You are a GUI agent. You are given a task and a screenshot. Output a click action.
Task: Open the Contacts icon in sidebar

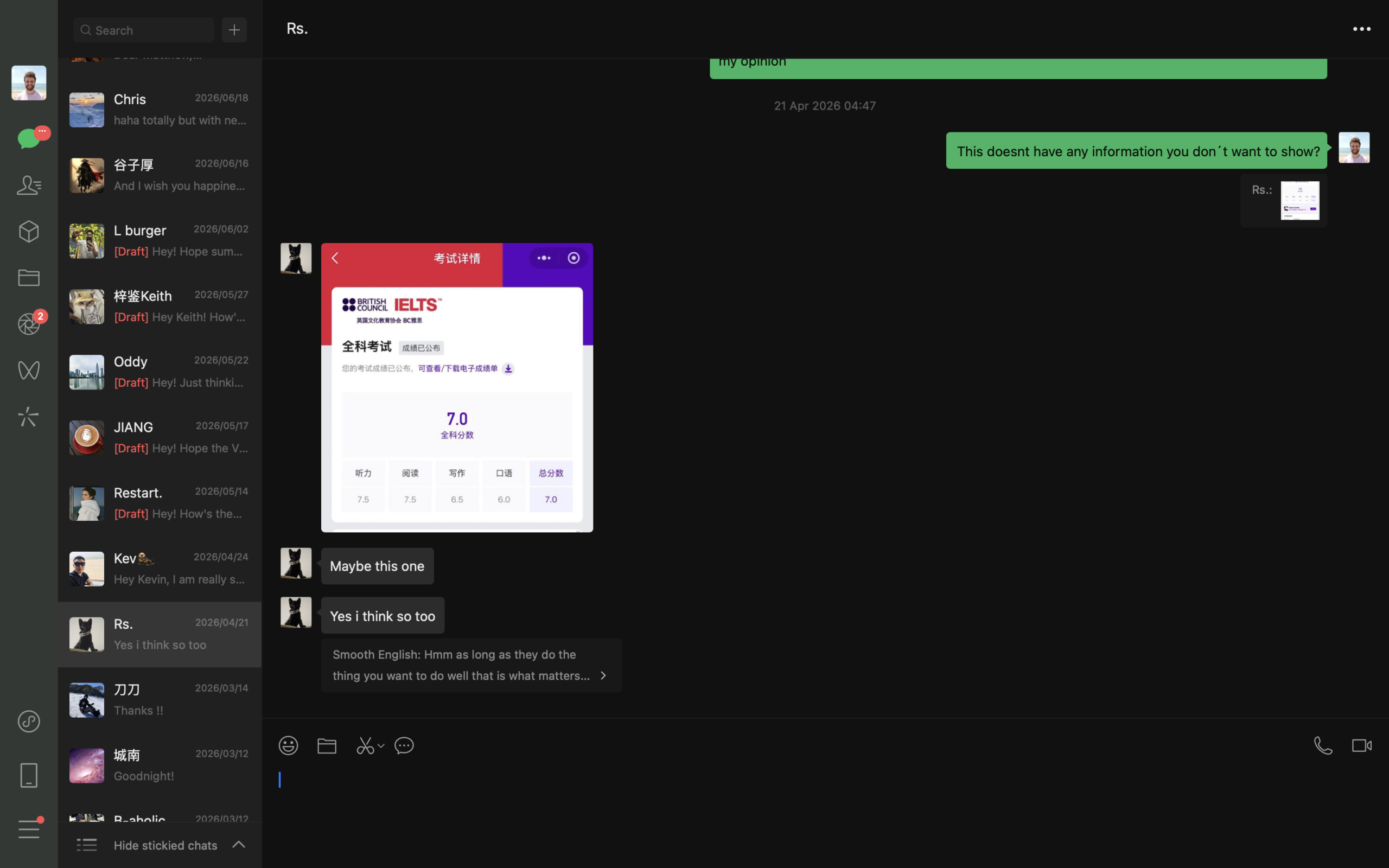click(29, 185)
